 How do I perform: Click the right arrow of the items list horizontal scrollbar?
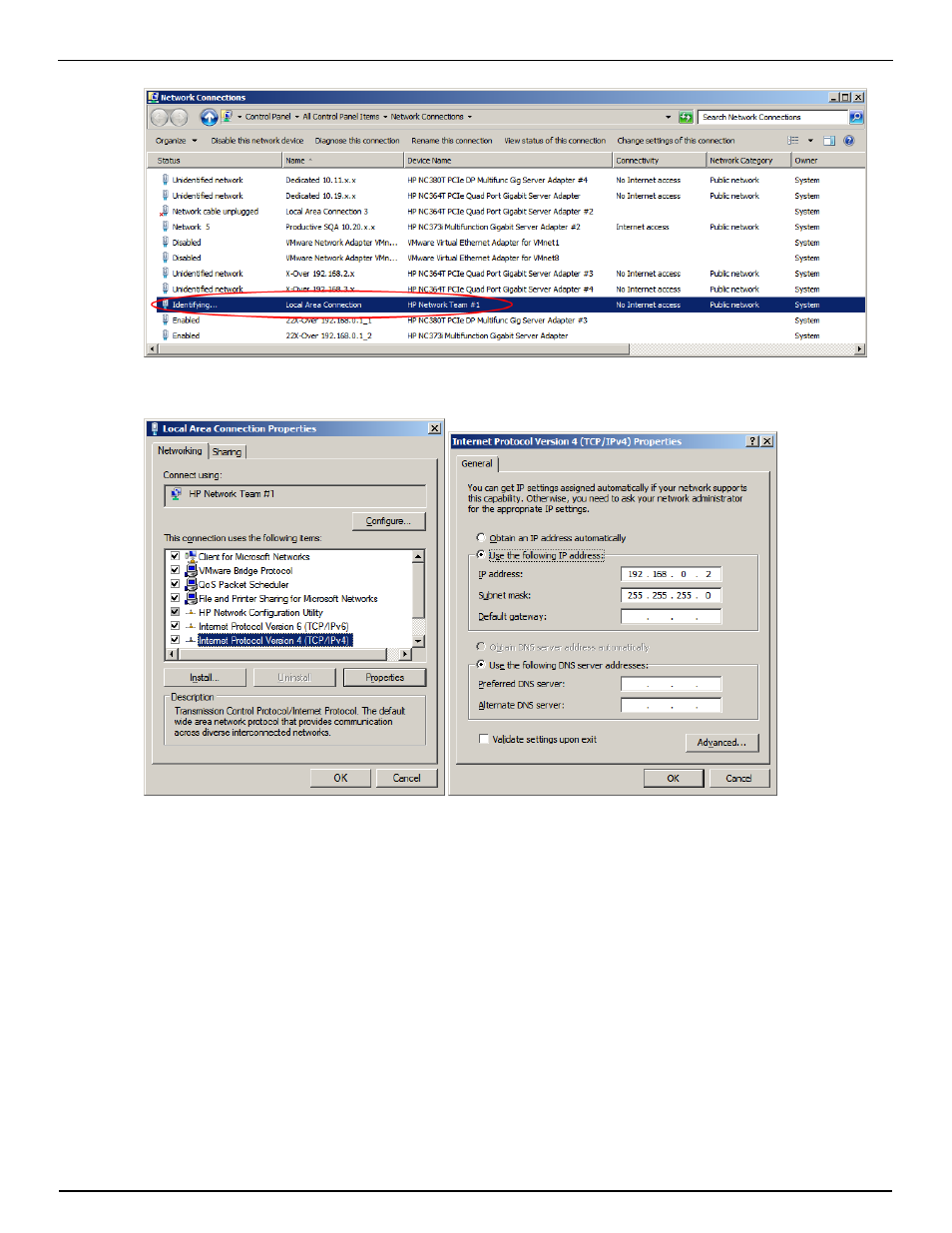pos(405,654)
